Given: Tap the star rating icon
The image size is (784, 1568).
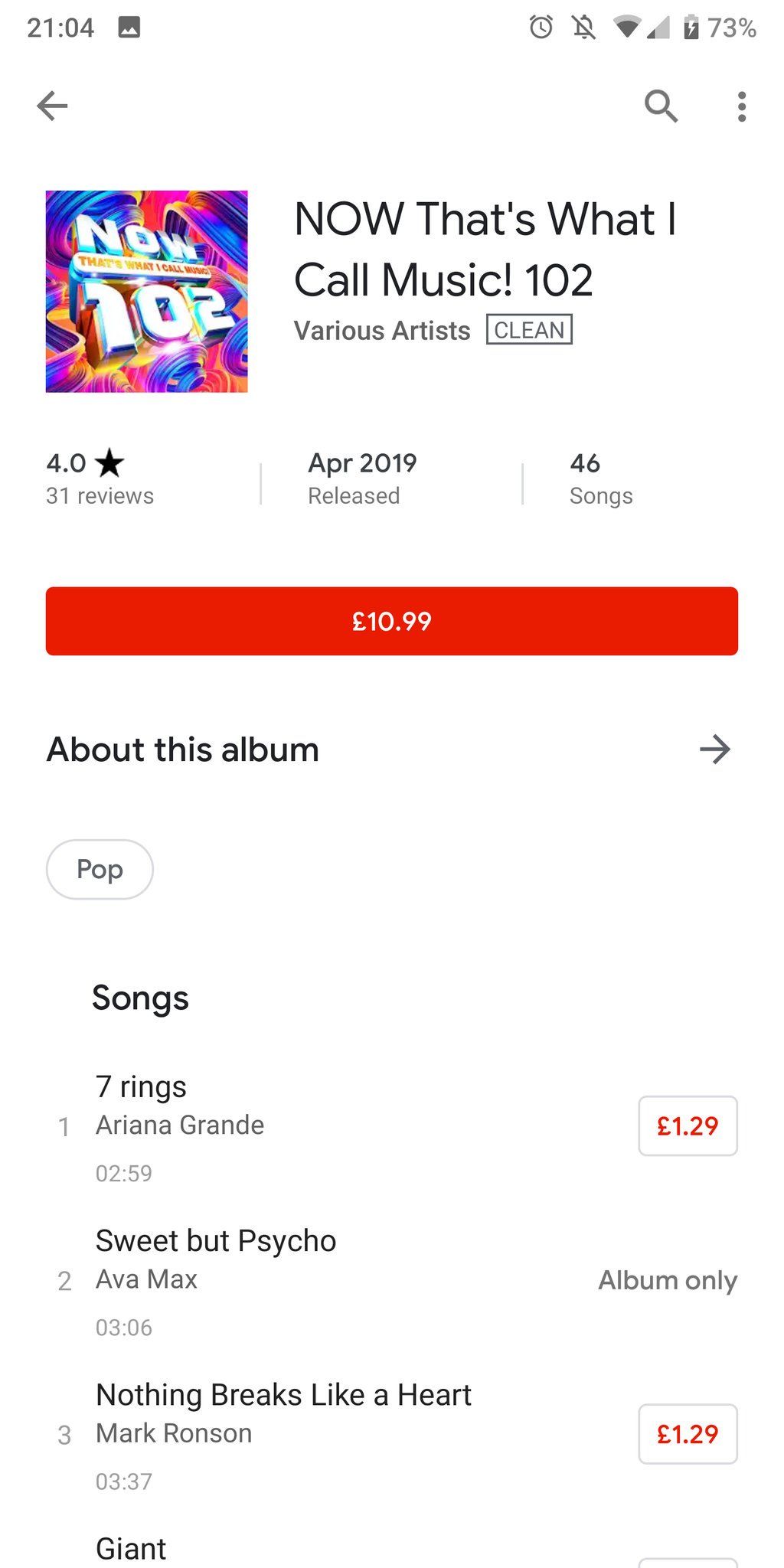Looking at the screenshot, I should [x=110, y=462].
